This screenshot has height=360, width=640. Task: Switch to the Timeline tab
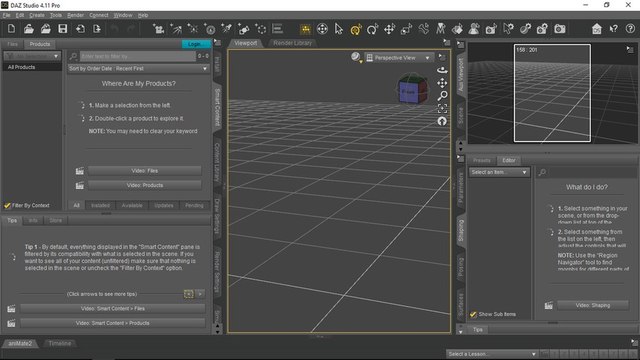point(60,343)
